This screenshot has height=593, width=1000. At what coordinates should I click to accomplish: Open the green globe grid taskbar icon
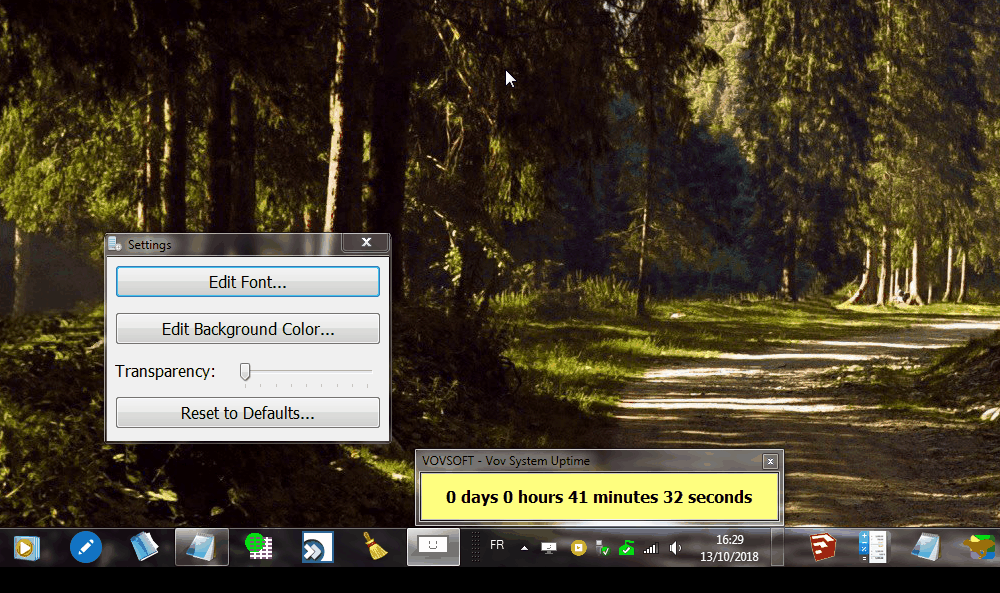259,547
